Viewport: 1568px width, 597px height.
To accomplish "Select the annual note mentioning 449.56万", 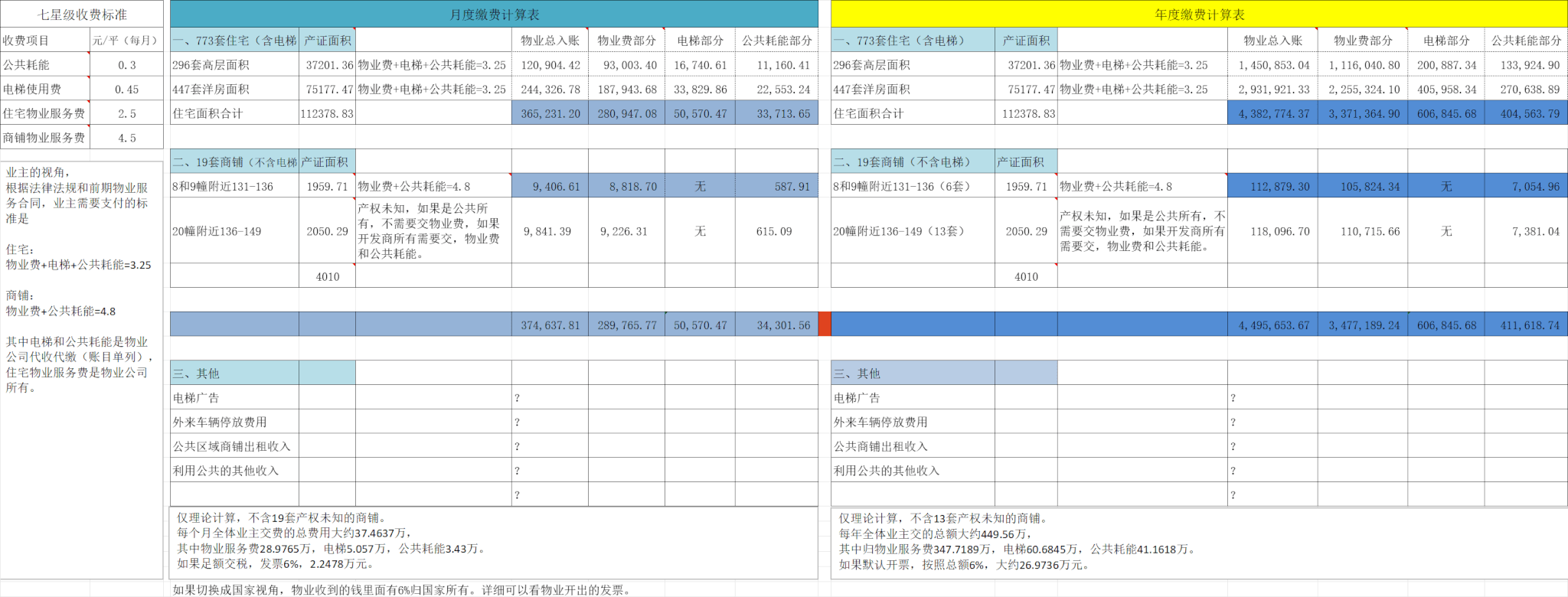I will coord(936,533).
